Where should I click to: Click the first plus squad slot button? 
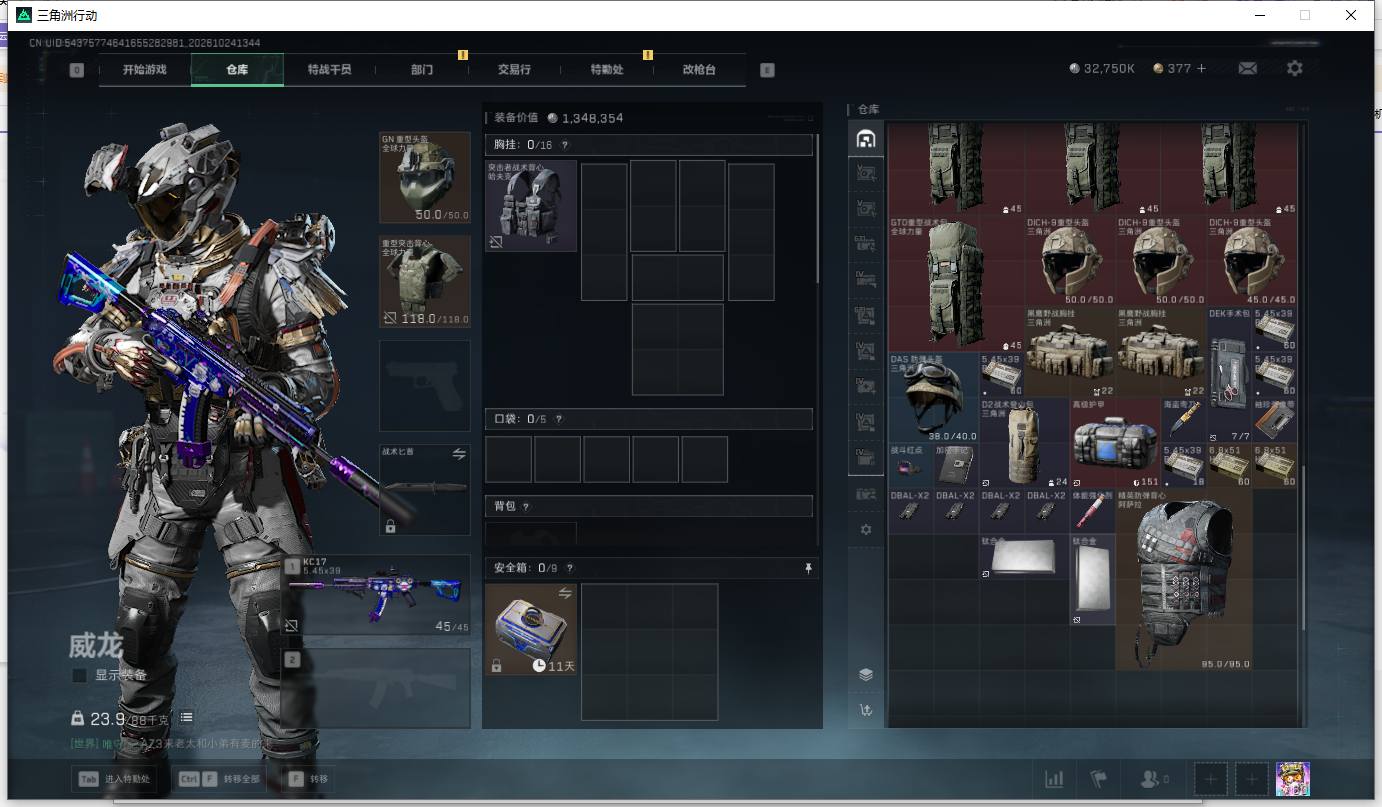(1210, 779)
